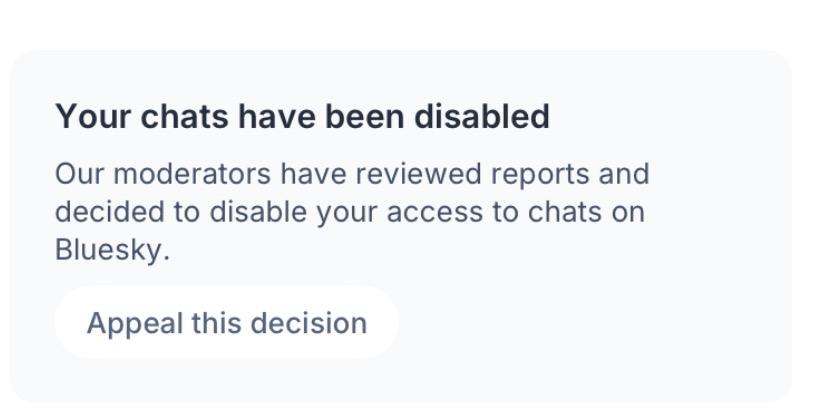Click the word "reviewed" in the description
The image size is (819, 420).
(x=418, y=174)
